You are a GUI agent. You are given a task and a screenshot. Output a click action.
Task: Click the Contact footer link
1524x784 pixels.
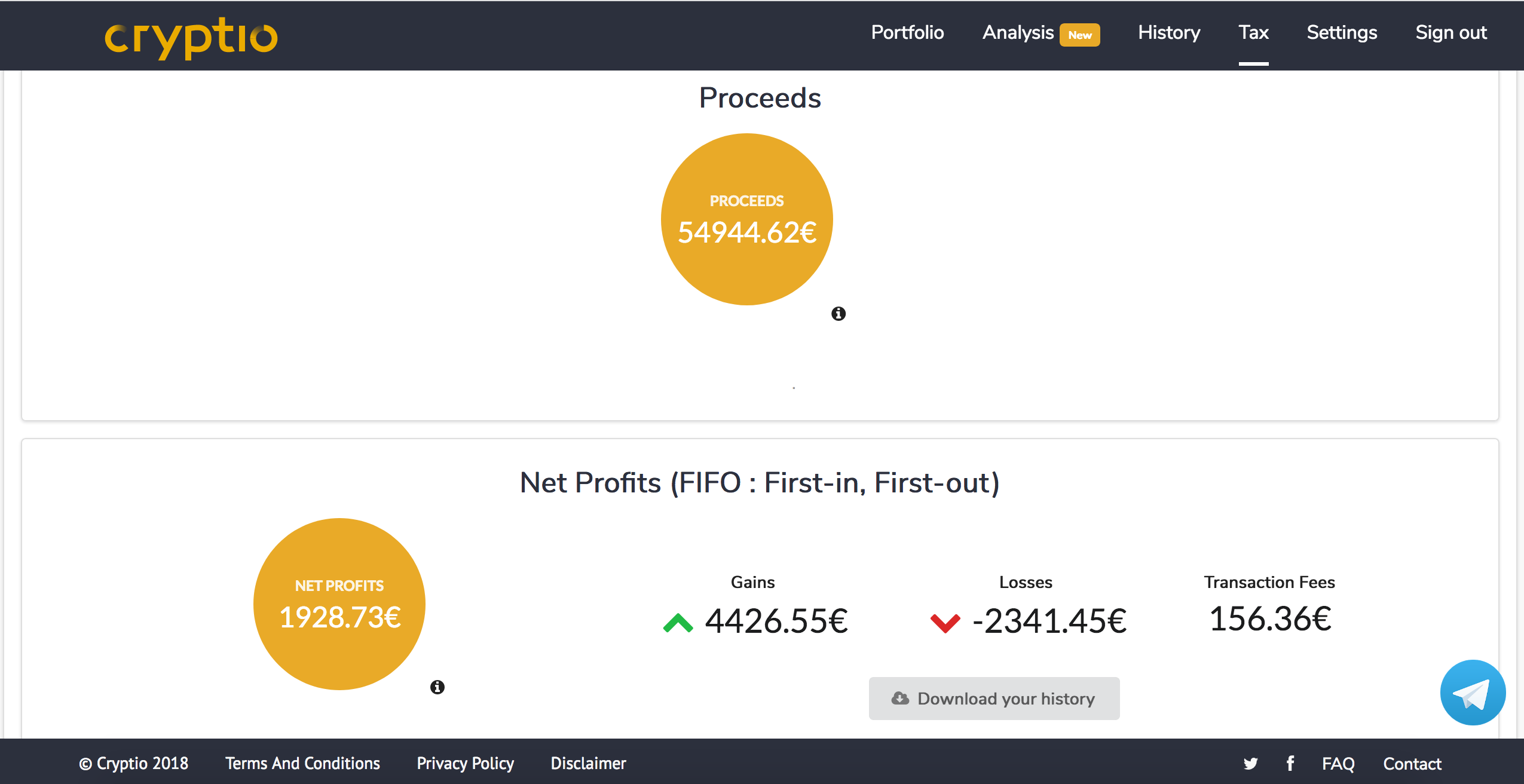click(x=1412, y=763)
